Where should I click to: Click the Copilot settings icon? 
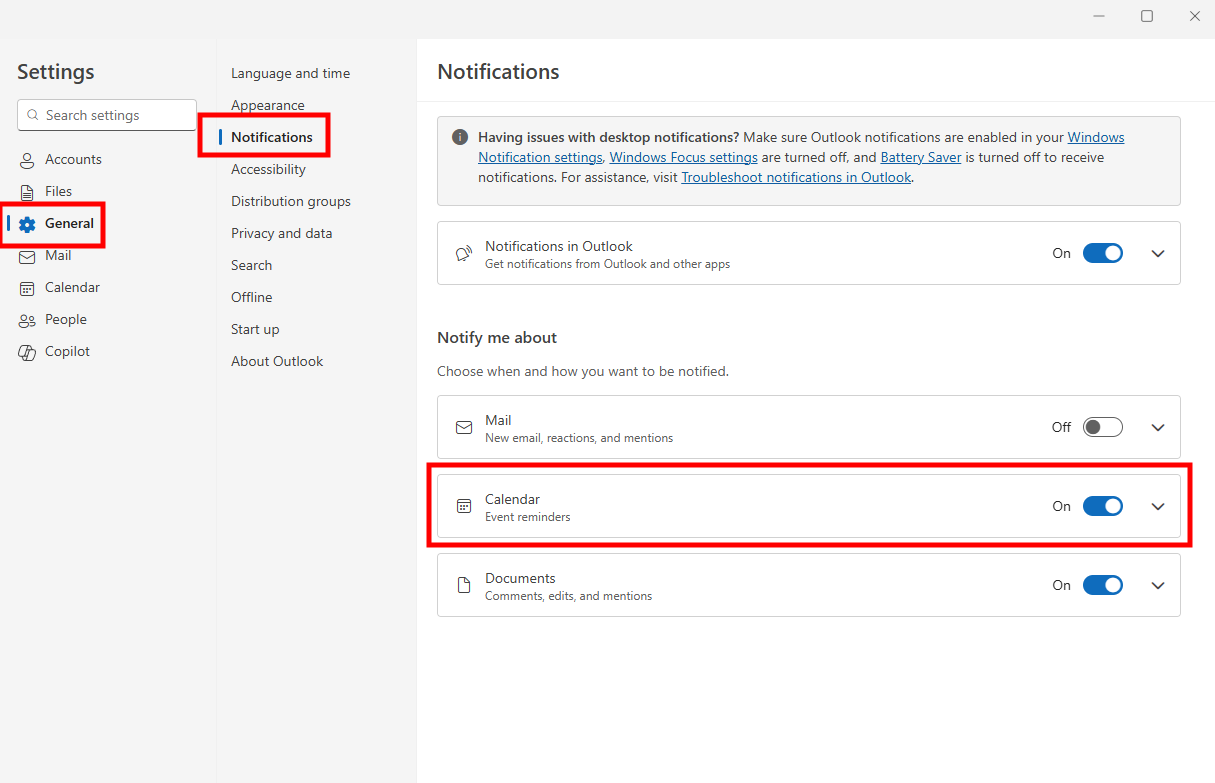25,351
